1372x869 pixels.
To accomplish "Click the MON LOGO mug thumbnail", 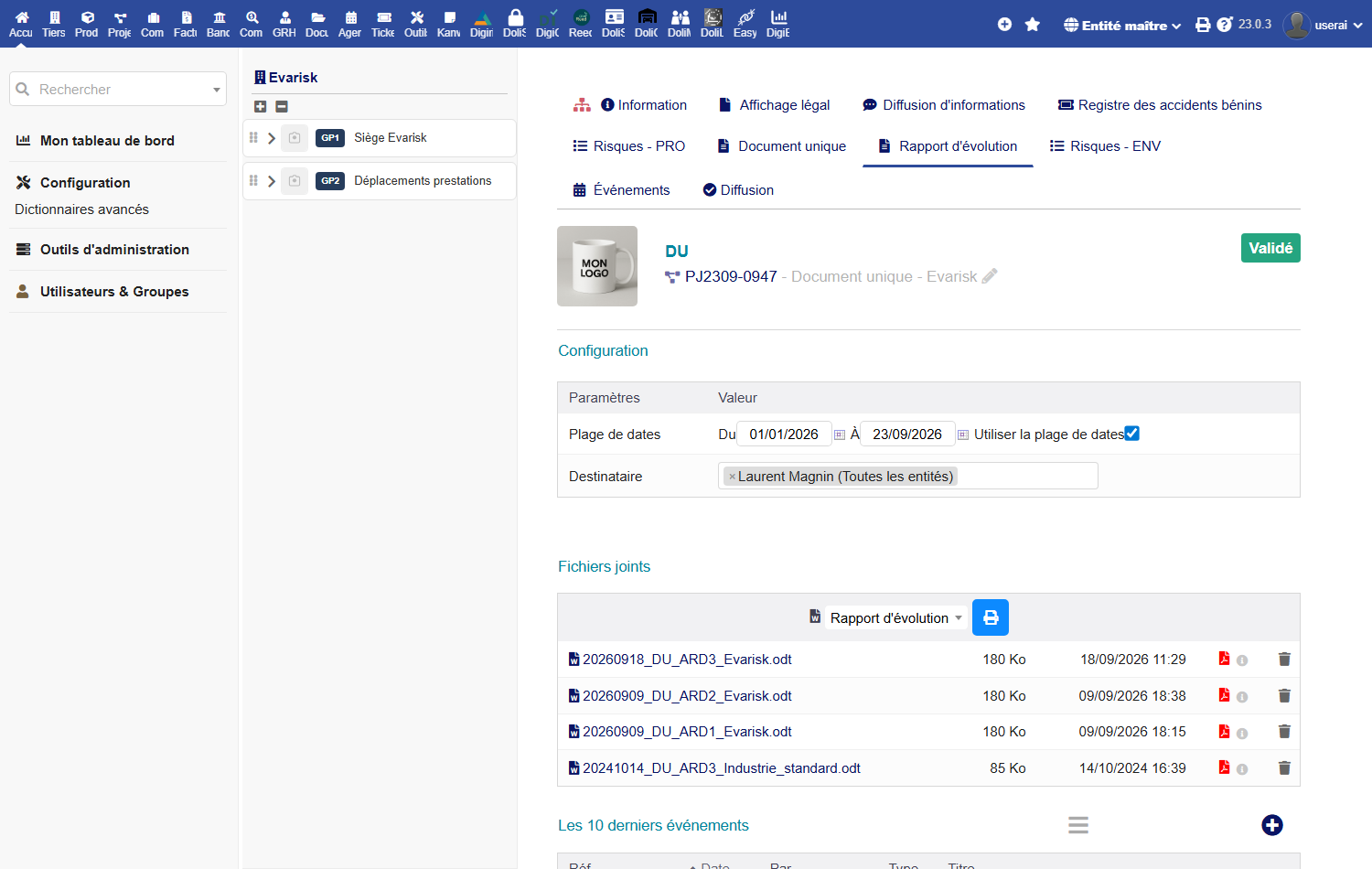I will (x=597, y=266).
